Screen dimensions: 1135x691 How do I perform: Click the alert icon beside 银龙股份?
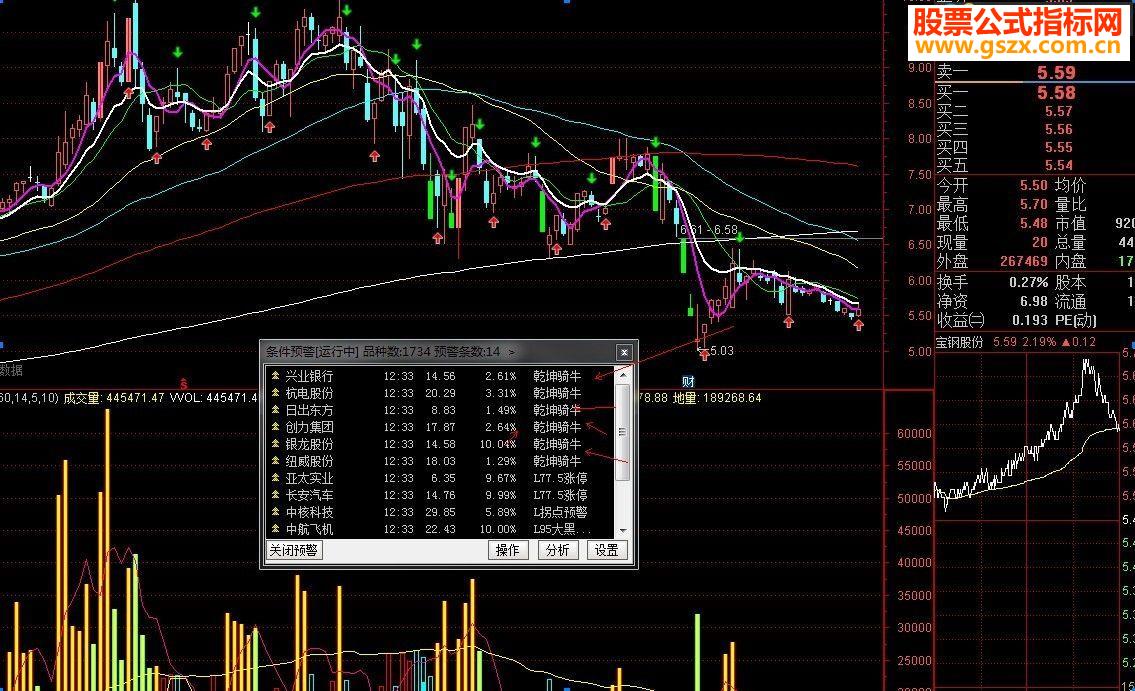(x=275, y=444)
